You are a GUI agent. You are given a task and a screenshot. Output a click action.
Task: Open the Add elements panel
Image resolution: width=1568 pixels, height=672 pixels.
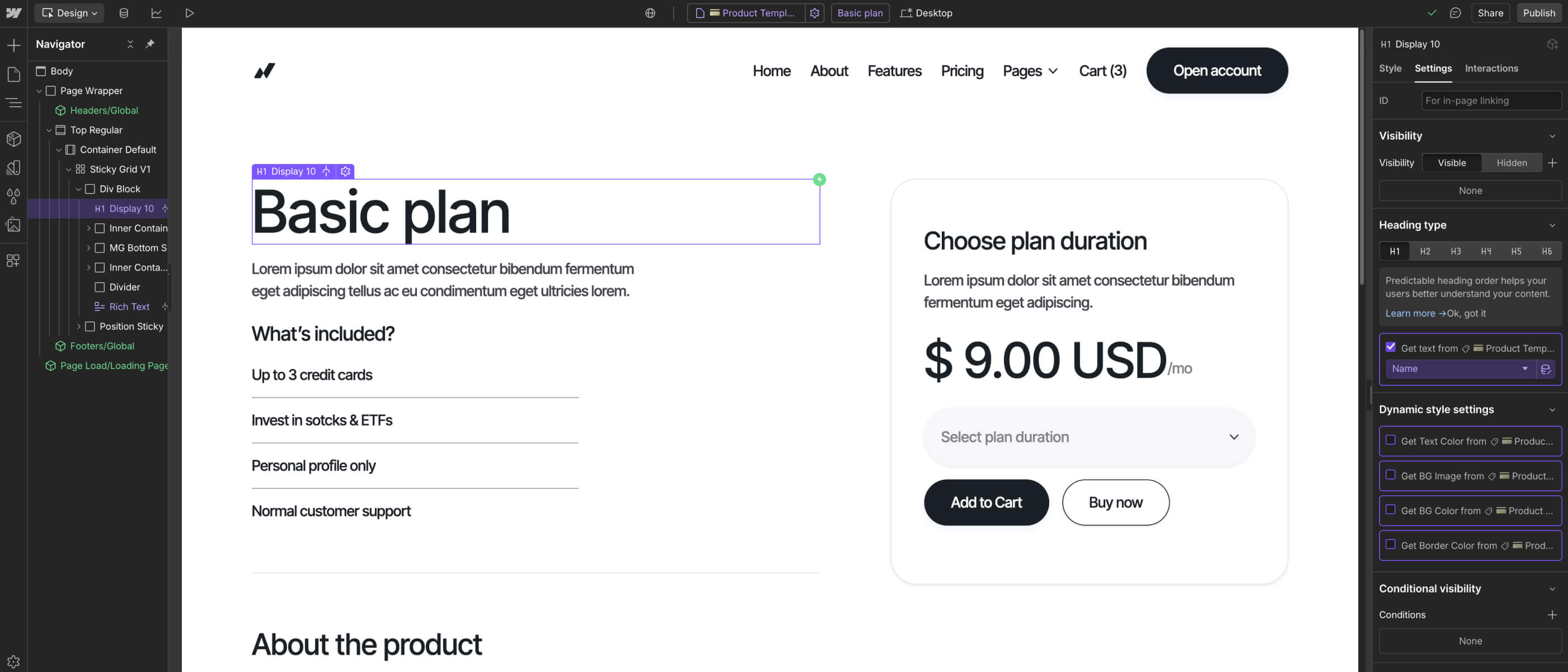tap(13, 45)
